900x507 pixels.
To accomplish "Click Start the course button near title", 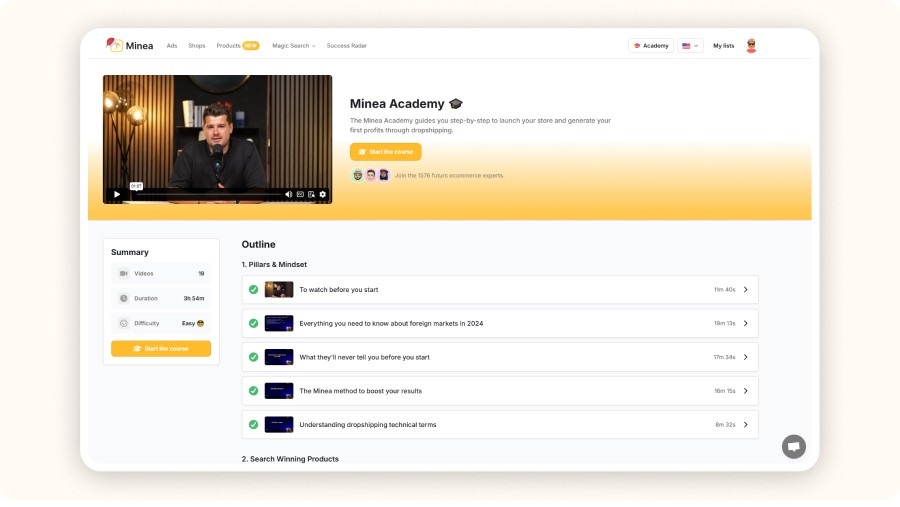I will [386, 152].
